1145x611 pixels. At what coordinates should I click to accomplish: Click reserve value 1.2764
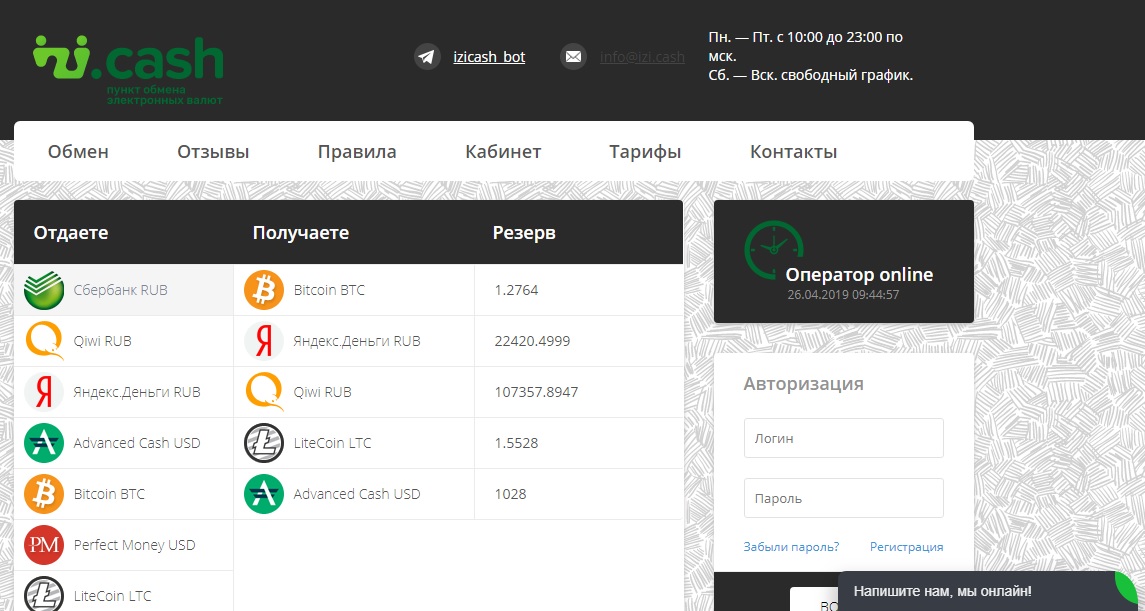click(x=516, y=290)
